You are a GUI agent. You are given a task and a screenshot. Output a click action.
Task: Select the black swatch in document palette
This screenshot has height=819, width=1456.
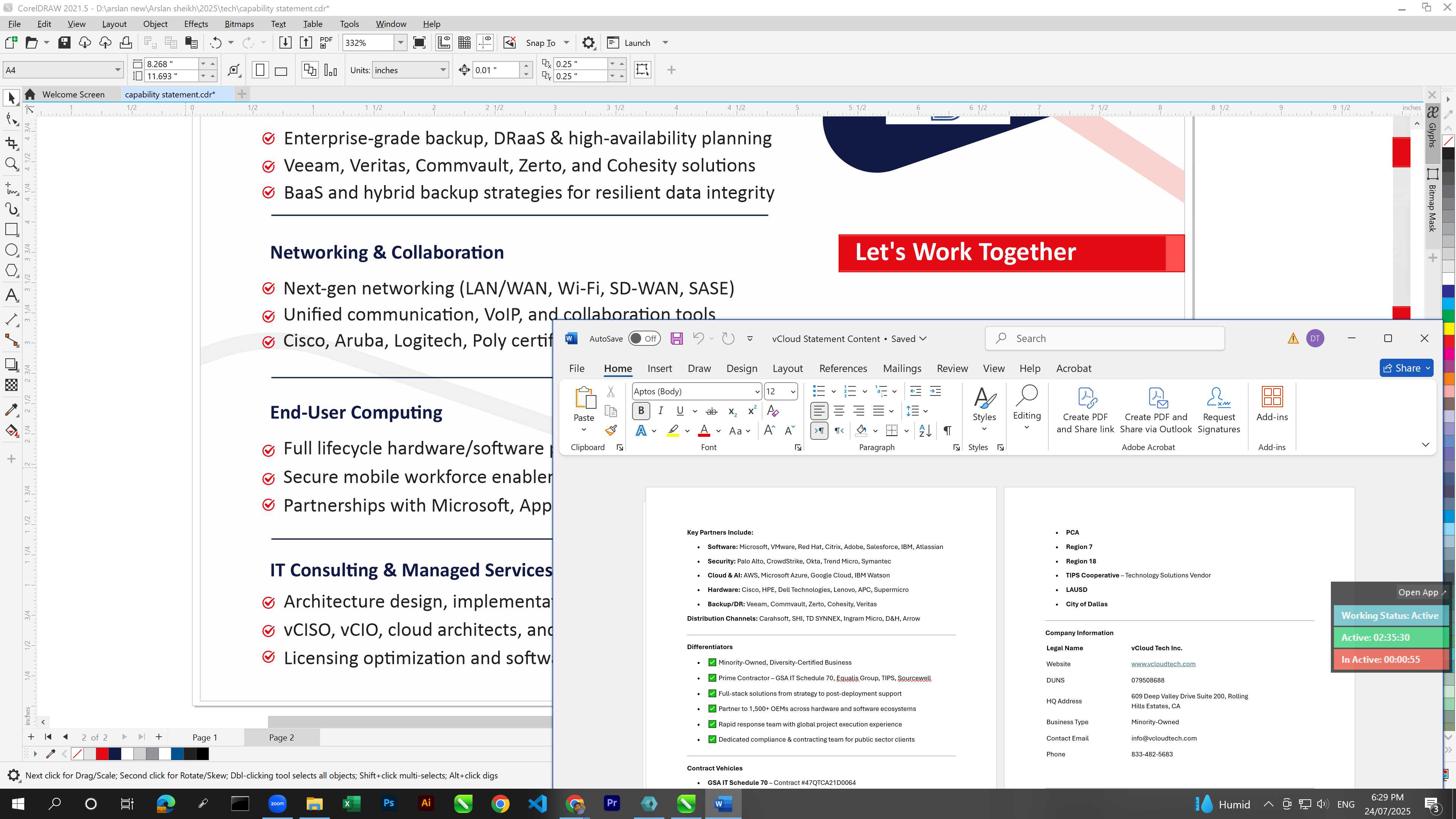click(x=202, y=754)
